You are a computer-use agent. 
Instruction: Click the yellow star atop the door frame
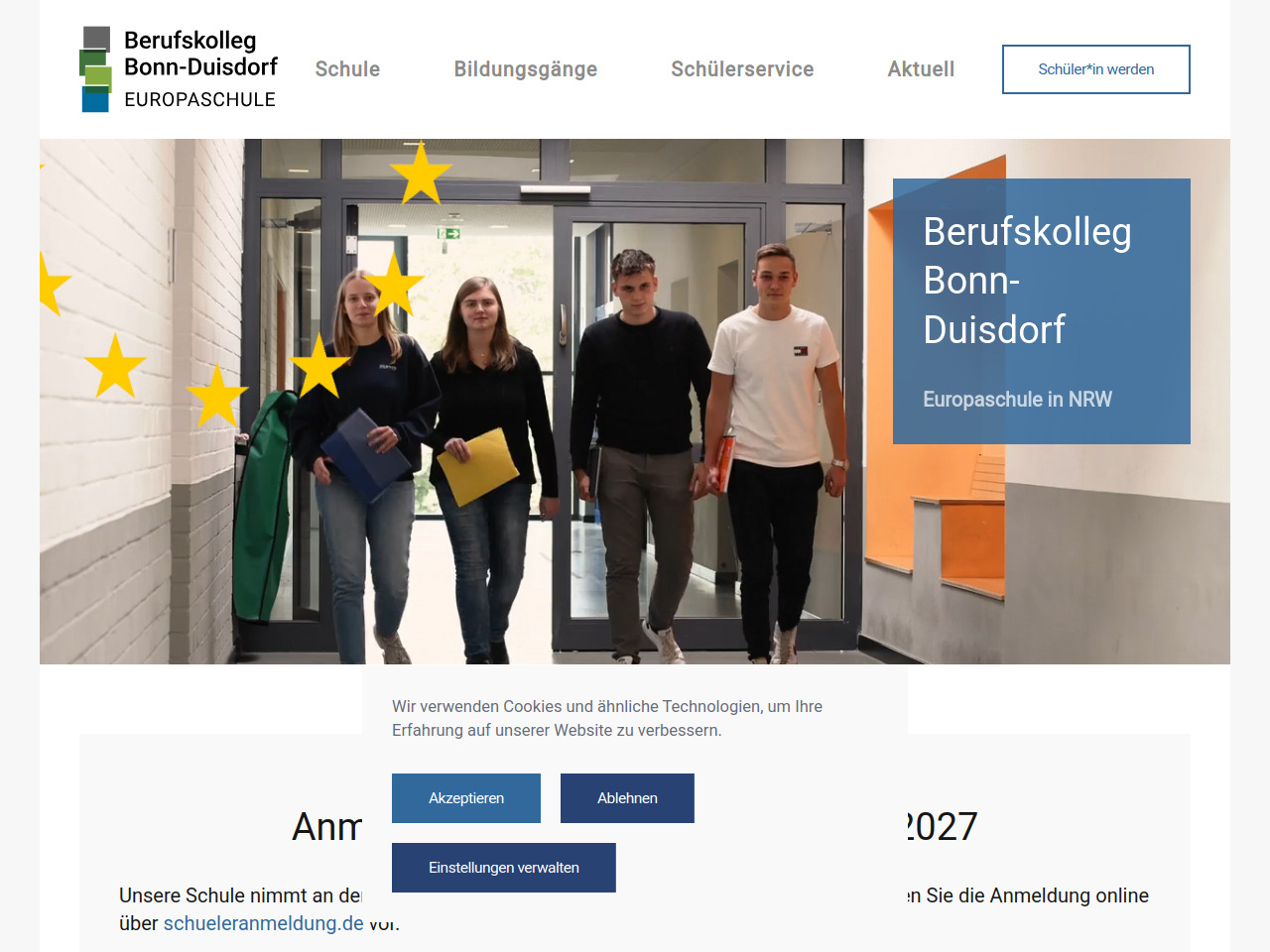pos(421,174)
